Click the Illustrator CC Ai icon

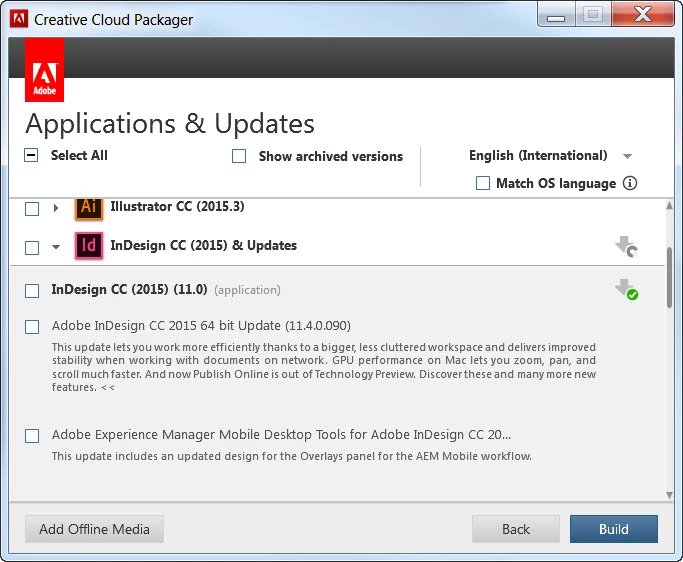tap(89, 208)
